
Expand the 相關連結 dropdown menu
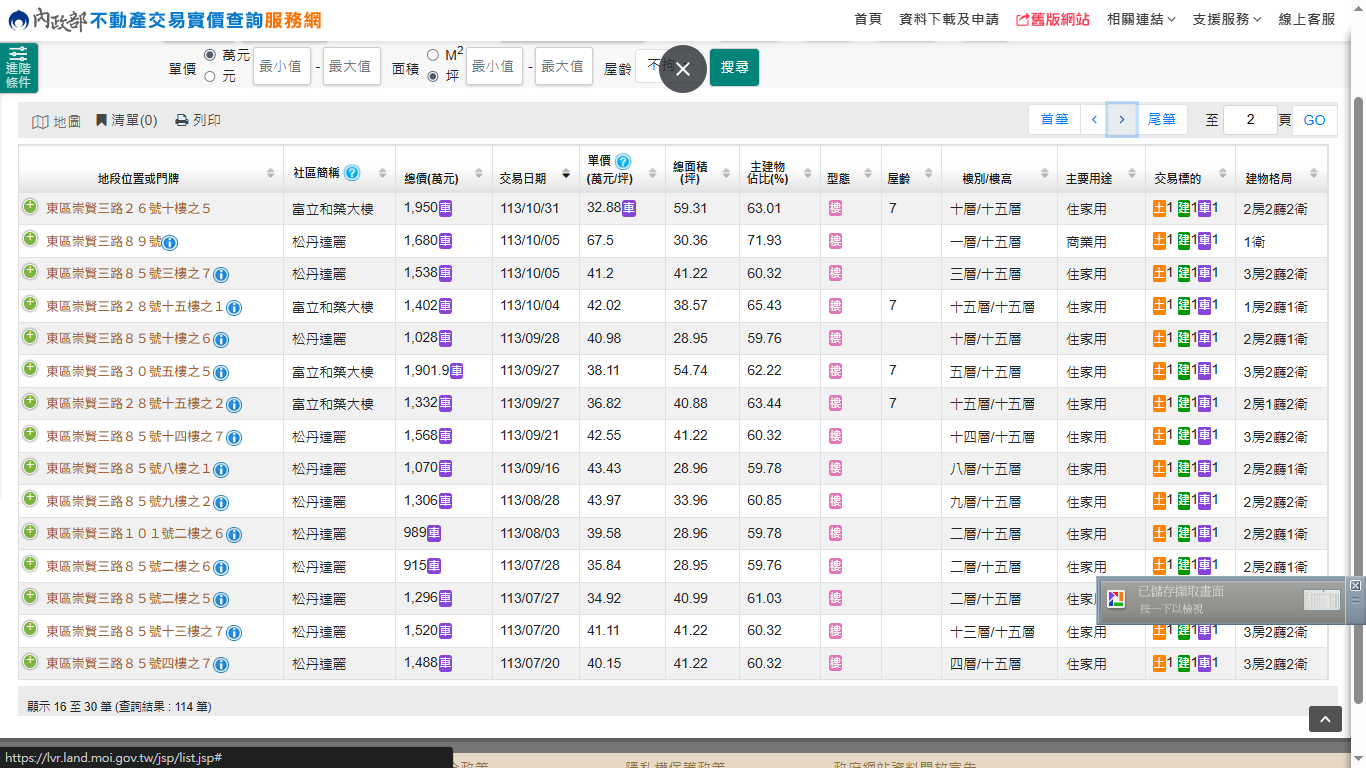1141,19
